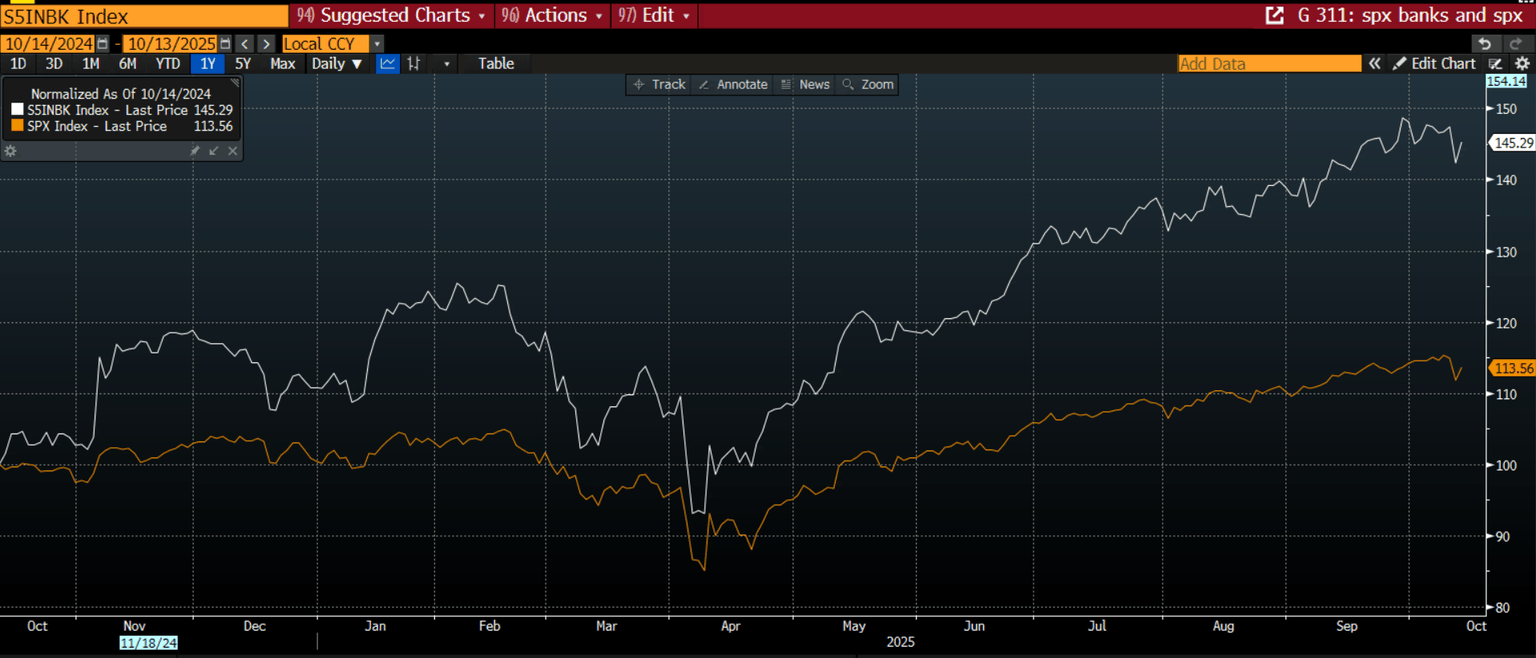
Task: Open the chart notes pencil icon
Action: click(1496, 63)
